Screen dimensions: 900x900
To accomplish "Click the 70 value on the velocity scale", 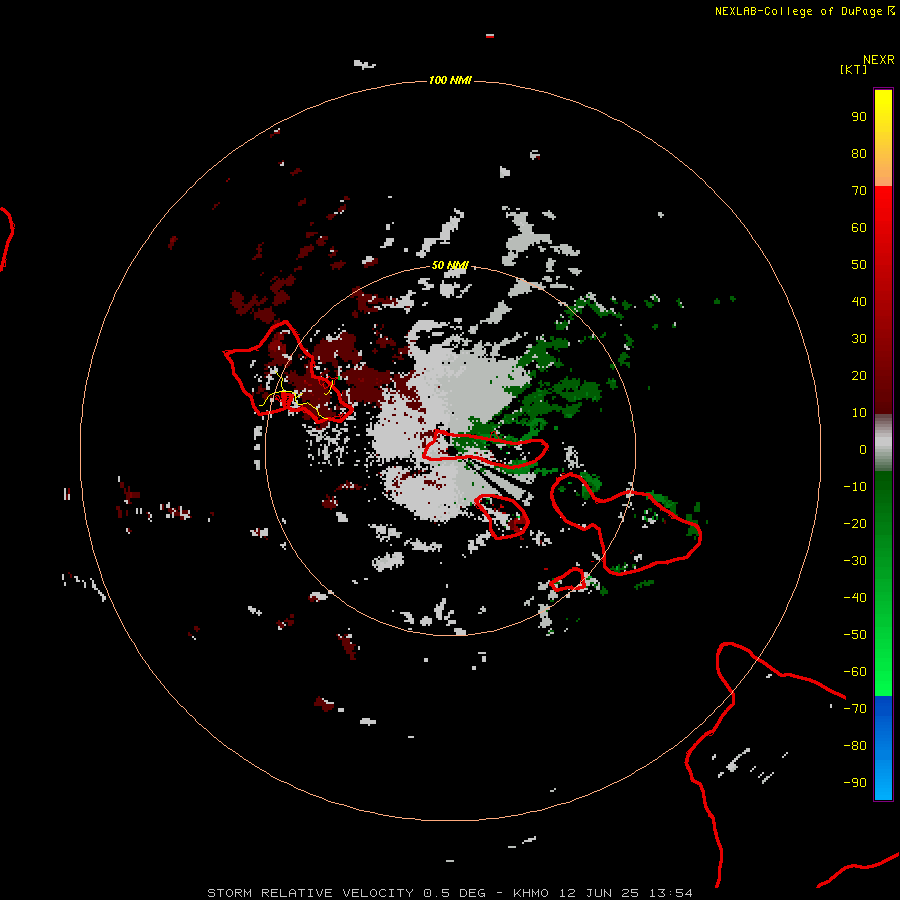I will click(x=859, y=191).
